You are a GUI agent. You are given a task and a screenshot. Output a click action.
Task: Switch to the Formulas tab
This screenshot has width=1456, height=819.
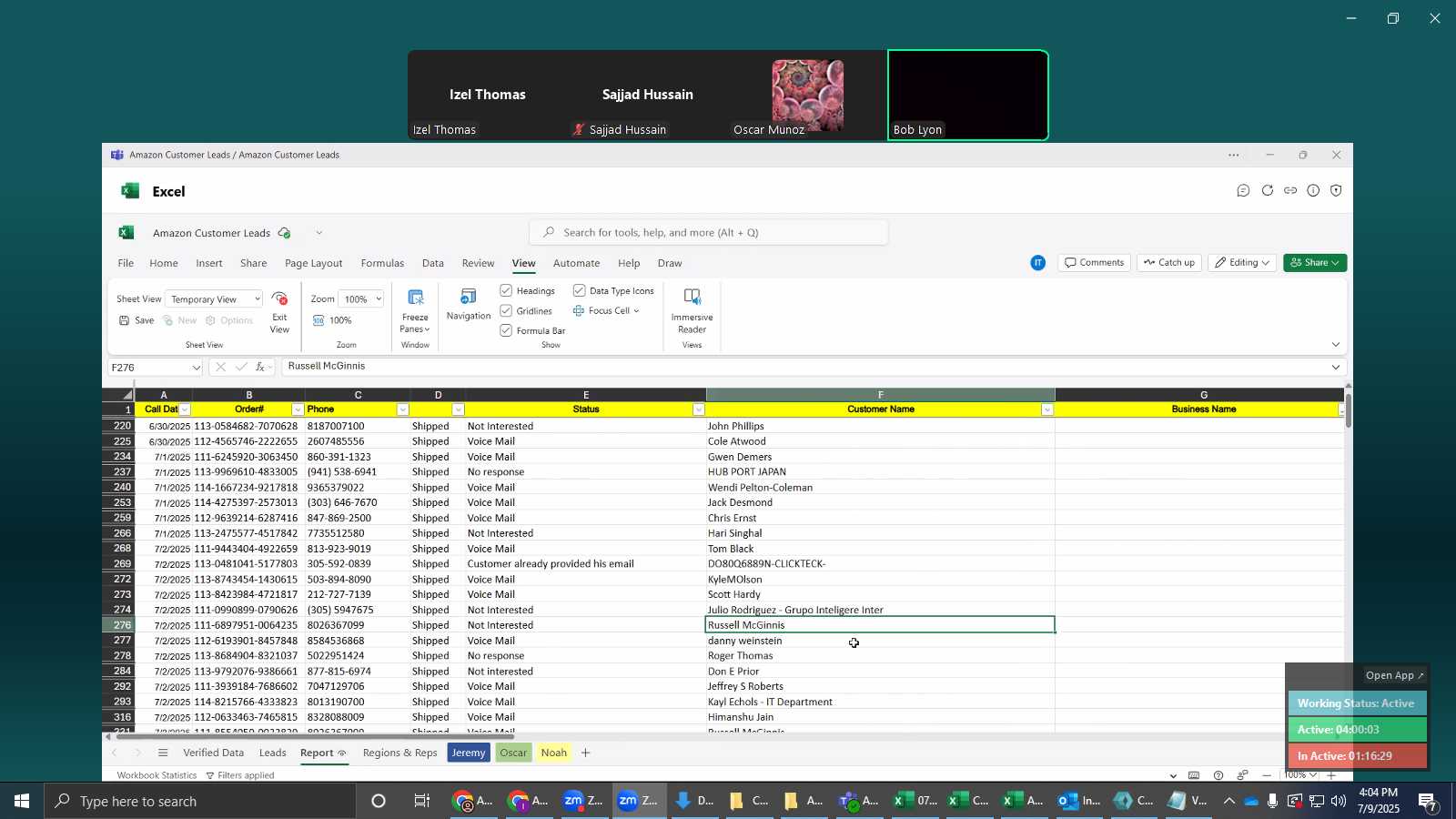pos(382,263)
